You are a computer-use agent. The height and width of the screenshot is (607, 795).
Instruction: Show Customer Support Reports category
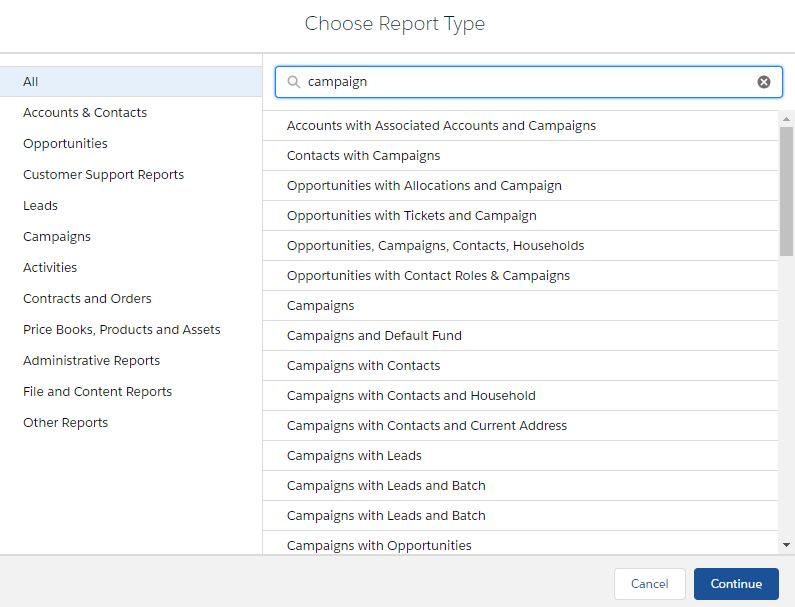point(103,175)
